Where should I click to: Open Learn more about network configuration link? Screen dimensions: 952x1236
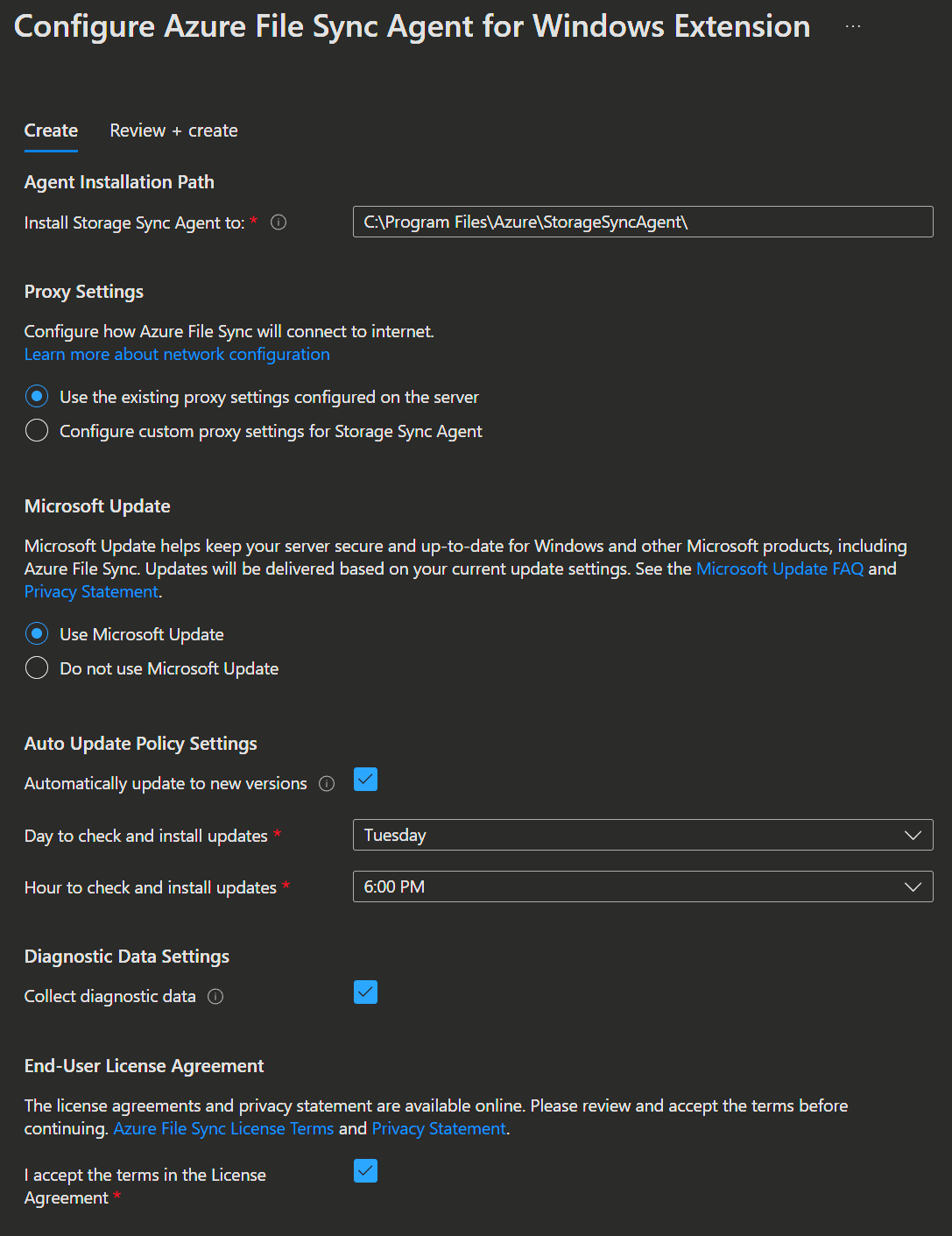pyautogui.click(x=177, y=354)
